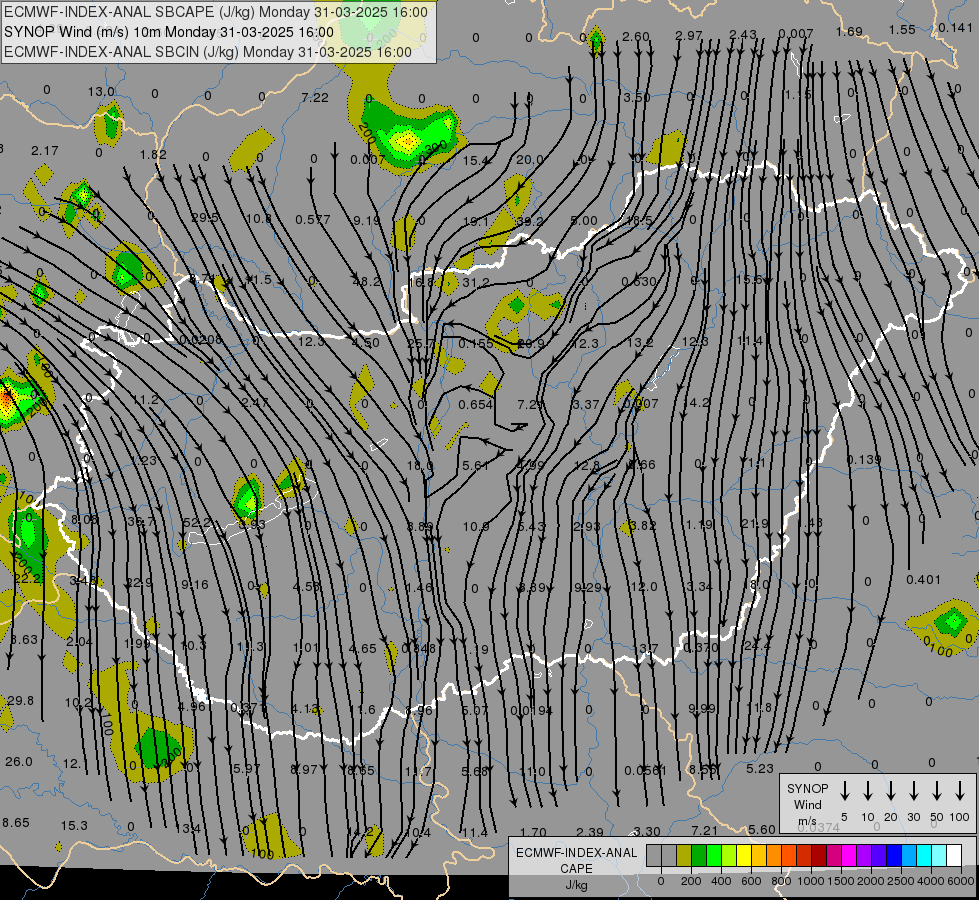The image size is (979, 900).
Task: Click the SBCAPE title line in header
Action: click(216, 12)
